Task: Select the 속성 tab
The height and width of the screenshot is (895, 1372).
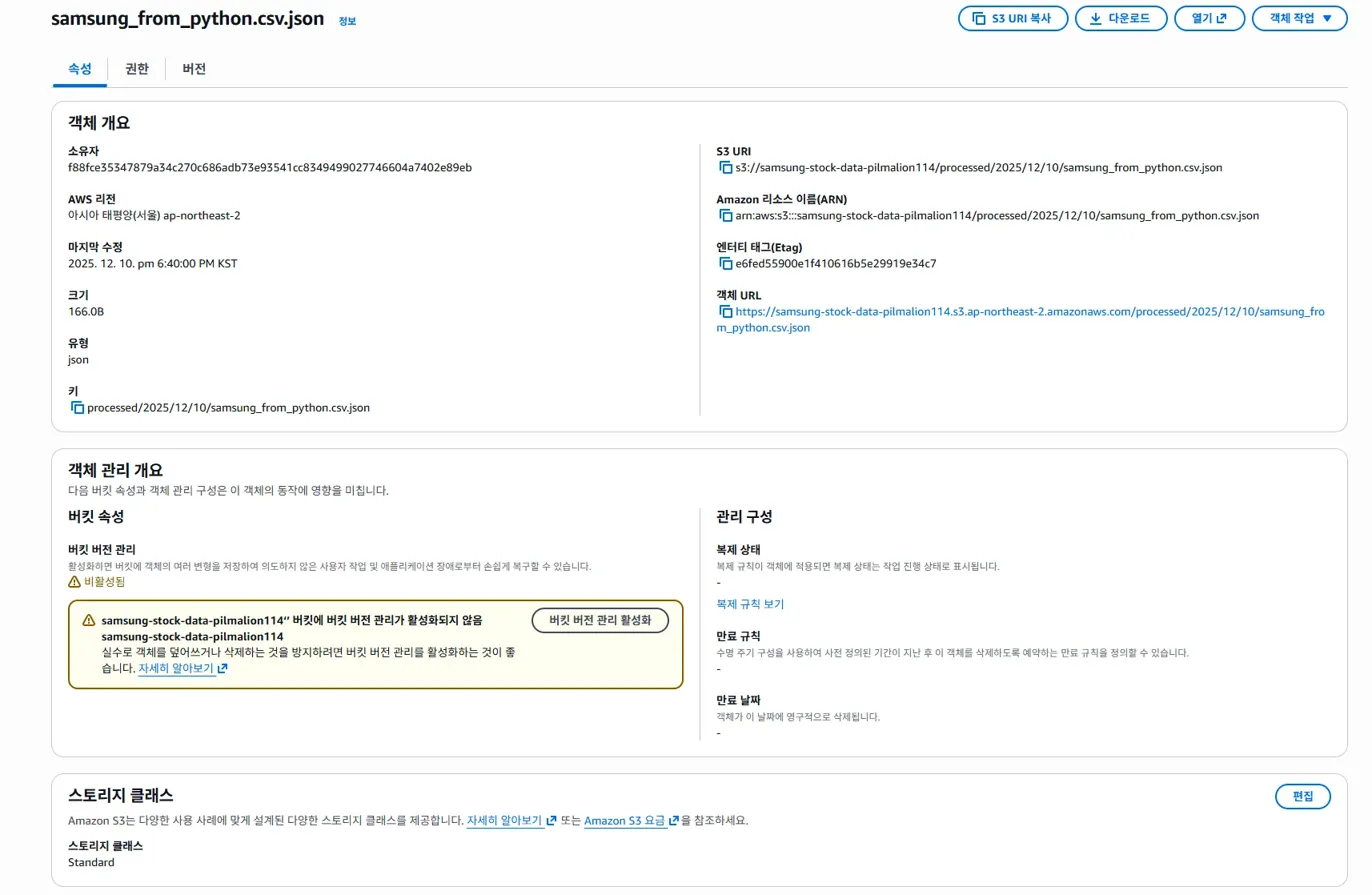Action: (80, 69)
